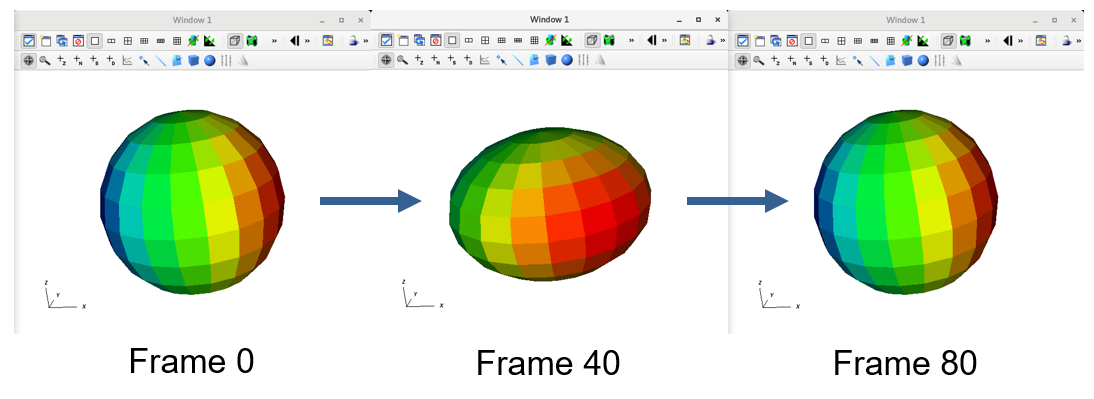This screenshot has width=1094, height=399.
Task: Expand overflow chevron after Reverse Play arrow, Frame 40
Action: click(x=665, y=40)
